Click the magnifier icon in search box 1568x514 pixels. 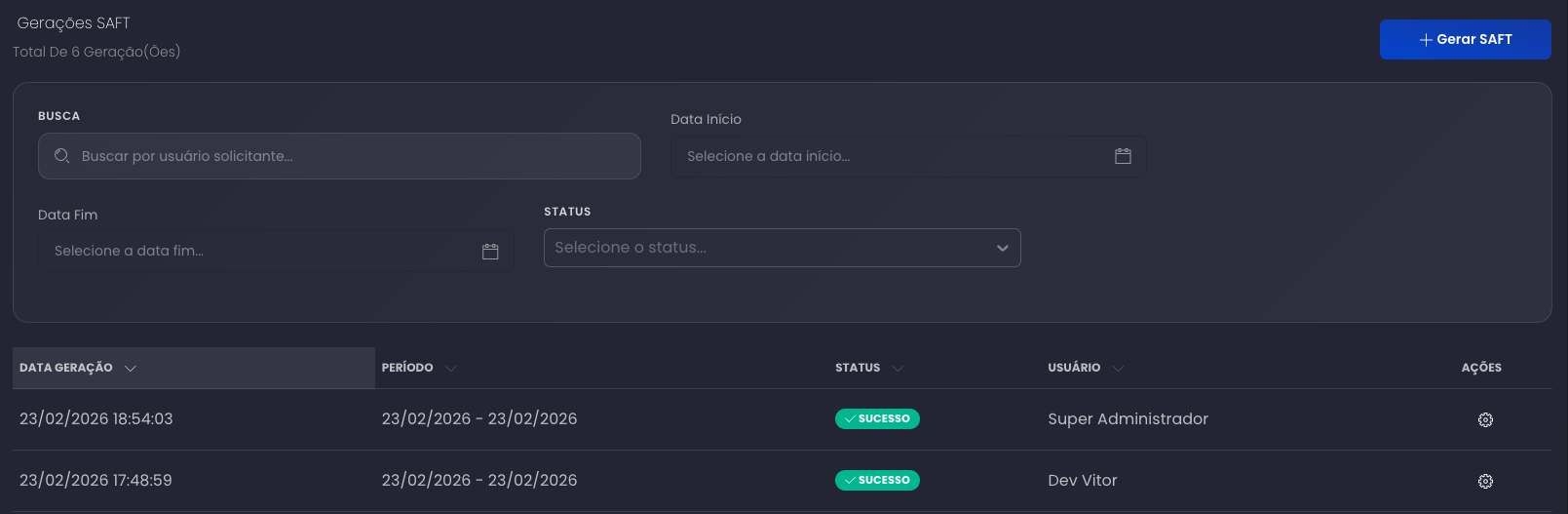(x=62, y=156)
